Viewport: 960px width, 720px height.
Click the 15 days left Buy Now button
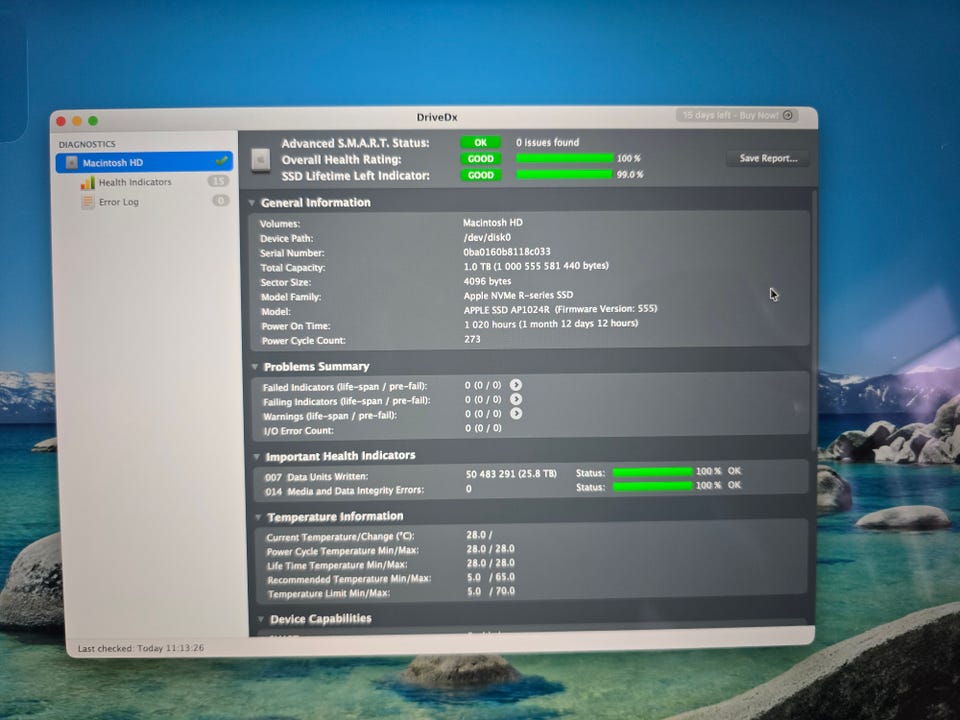737,115
